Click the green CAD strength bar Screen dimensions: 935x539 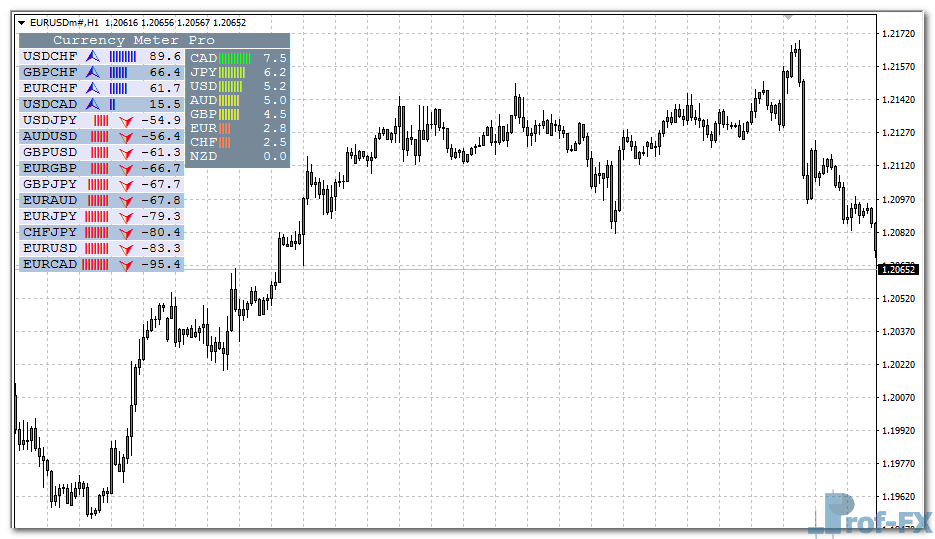click(x=235, y=58)
